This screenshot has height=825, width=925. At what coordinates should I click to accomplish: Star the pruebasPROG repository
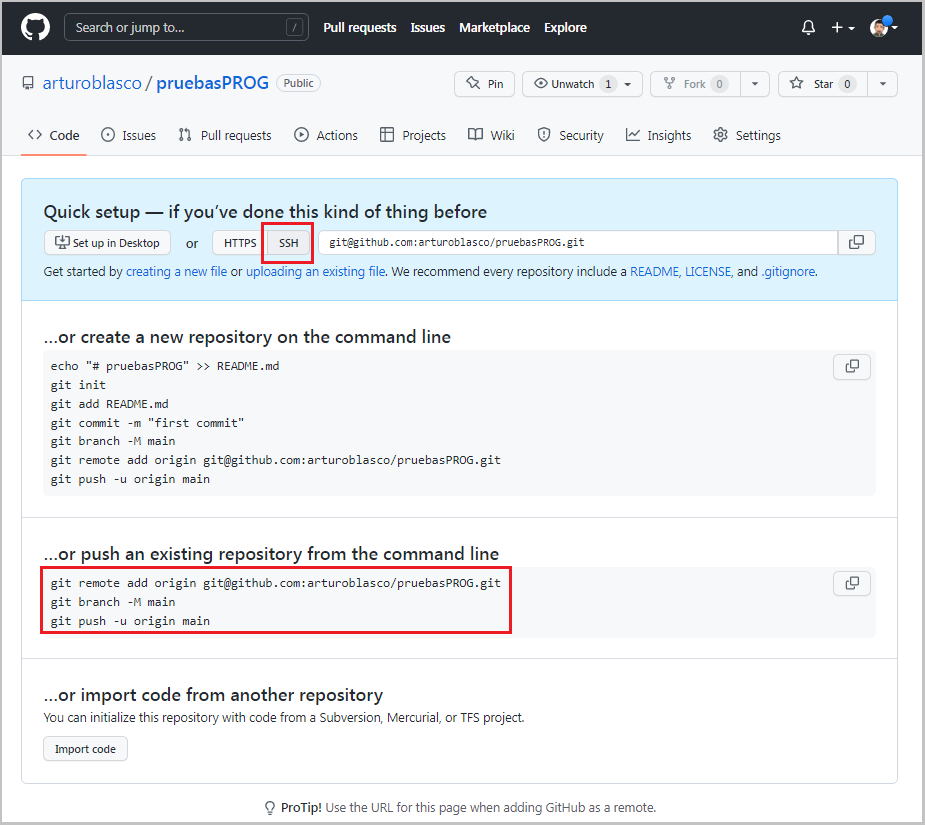tap(822, 84)
